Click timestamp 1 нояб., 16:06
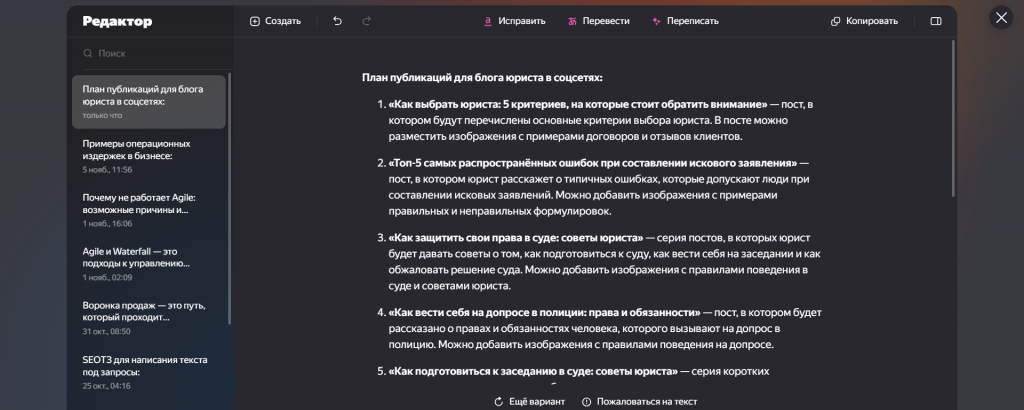Image resolution: width=1024 pixels, height=410 pixels. tap(108, 223)
